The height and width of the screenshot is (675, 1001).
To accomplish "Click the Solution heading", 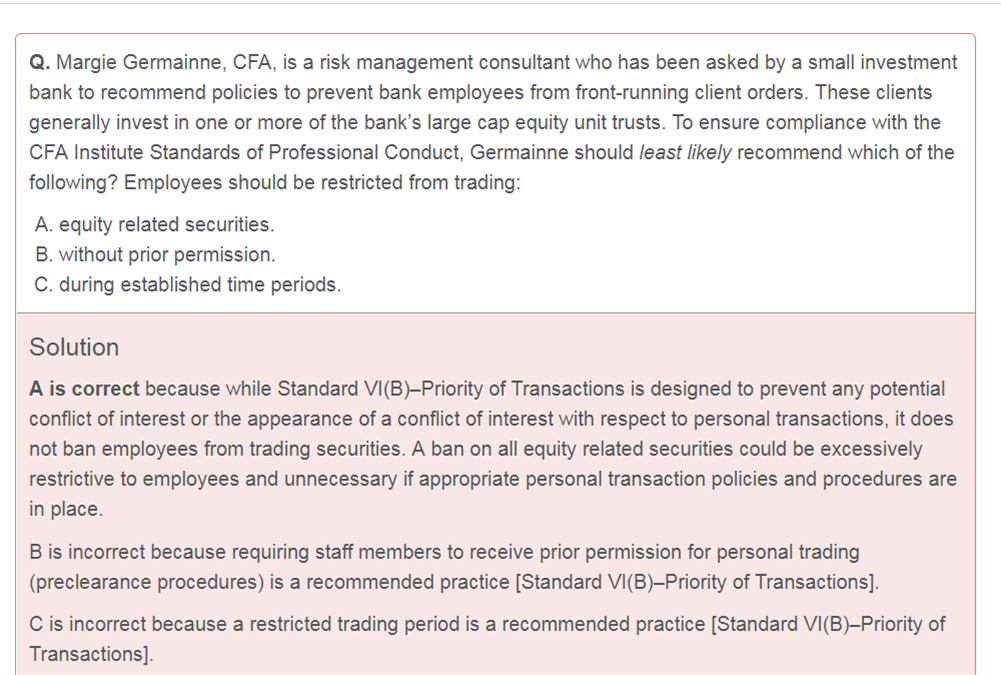I will click(74, 347).
